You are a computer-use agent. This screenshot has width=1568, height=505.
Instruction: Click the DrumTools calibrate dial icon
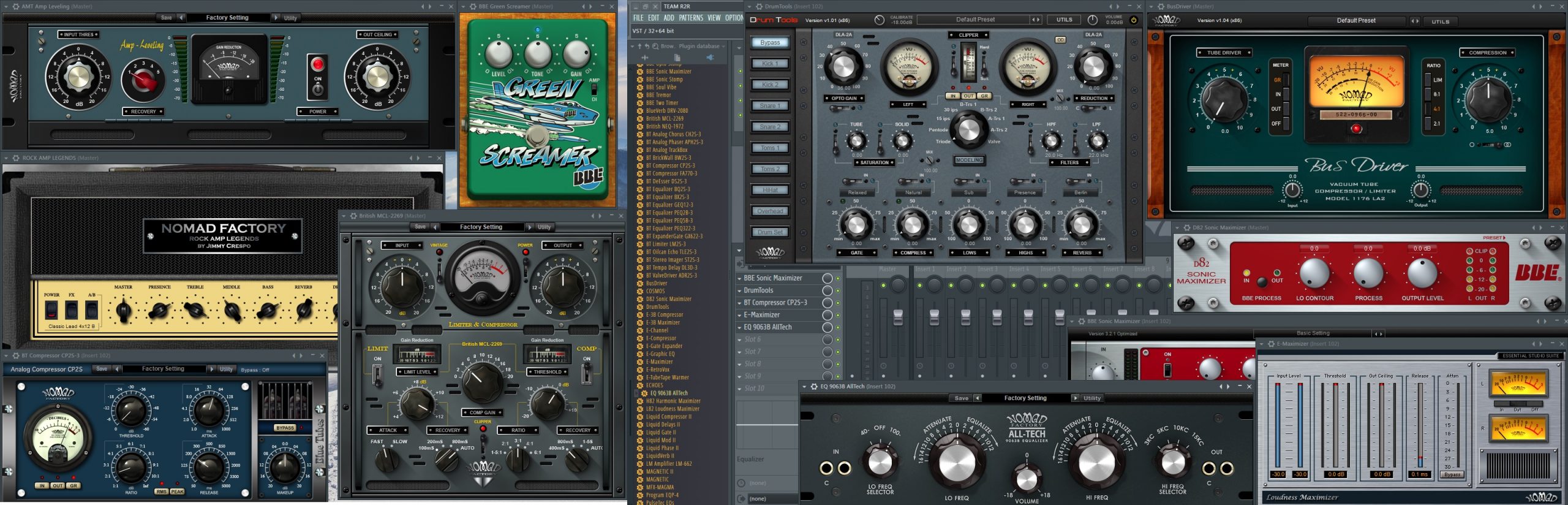[x=879, y=20]
